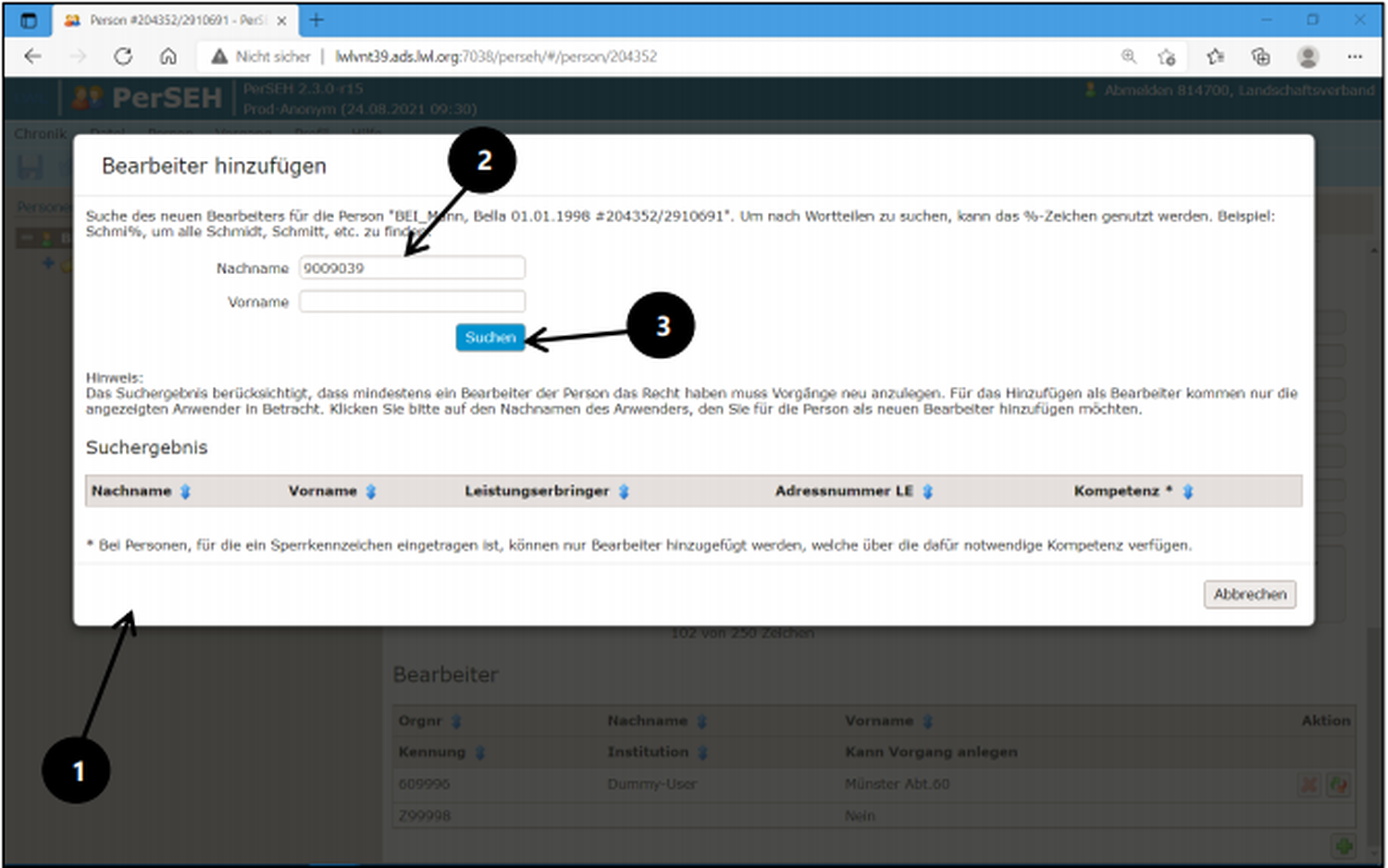Sort results by Adressnummer LE arrows
This screenshot has width=1388, height=868.
point(927,491)
